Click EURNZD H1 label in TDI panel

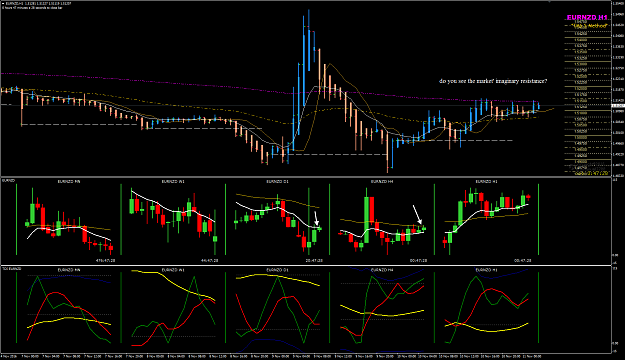pos(486,270)
